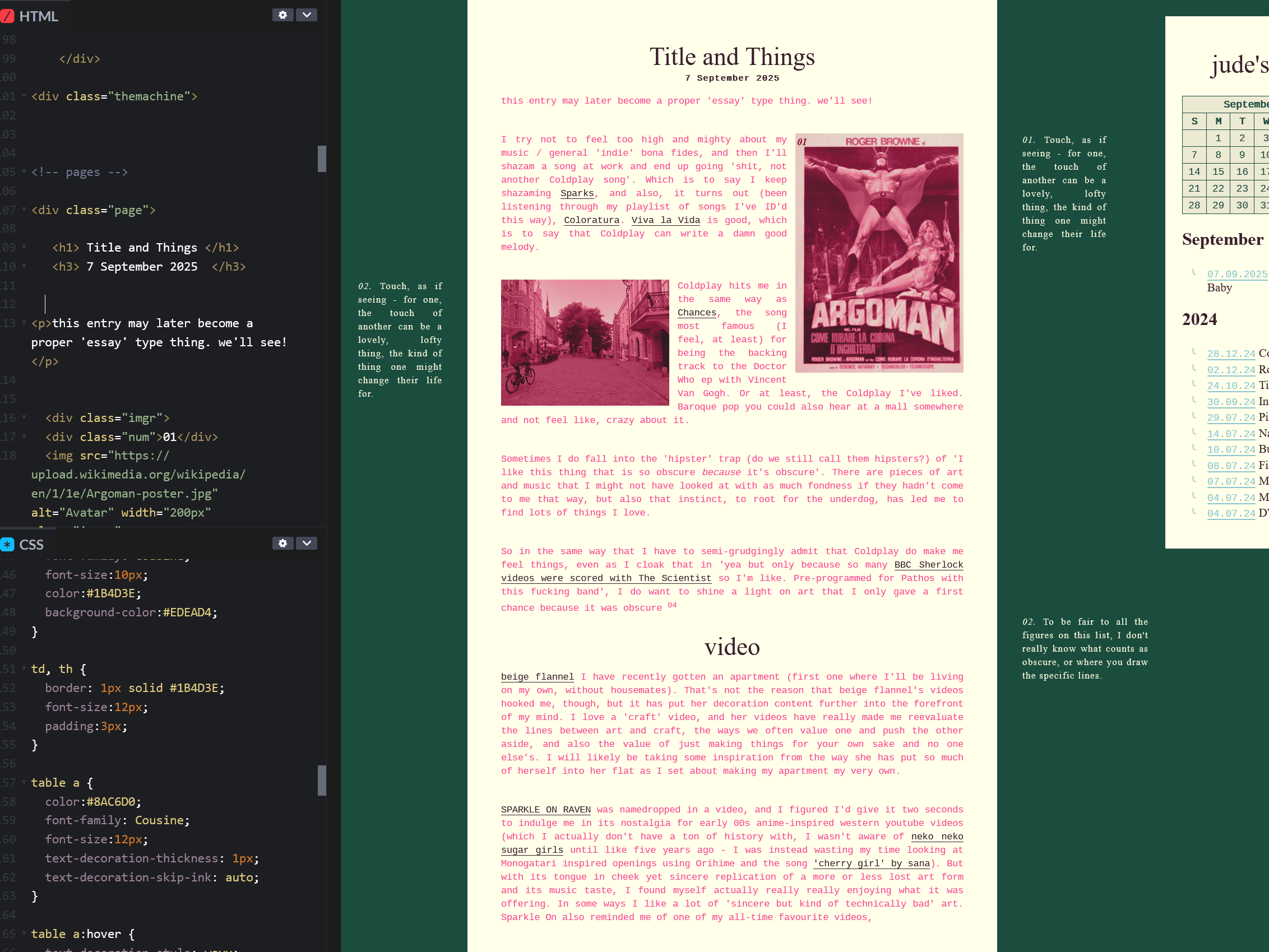Click the footnote 04 superscript
Viewport: 1269px width, 952px height.
tap(673, 605)
